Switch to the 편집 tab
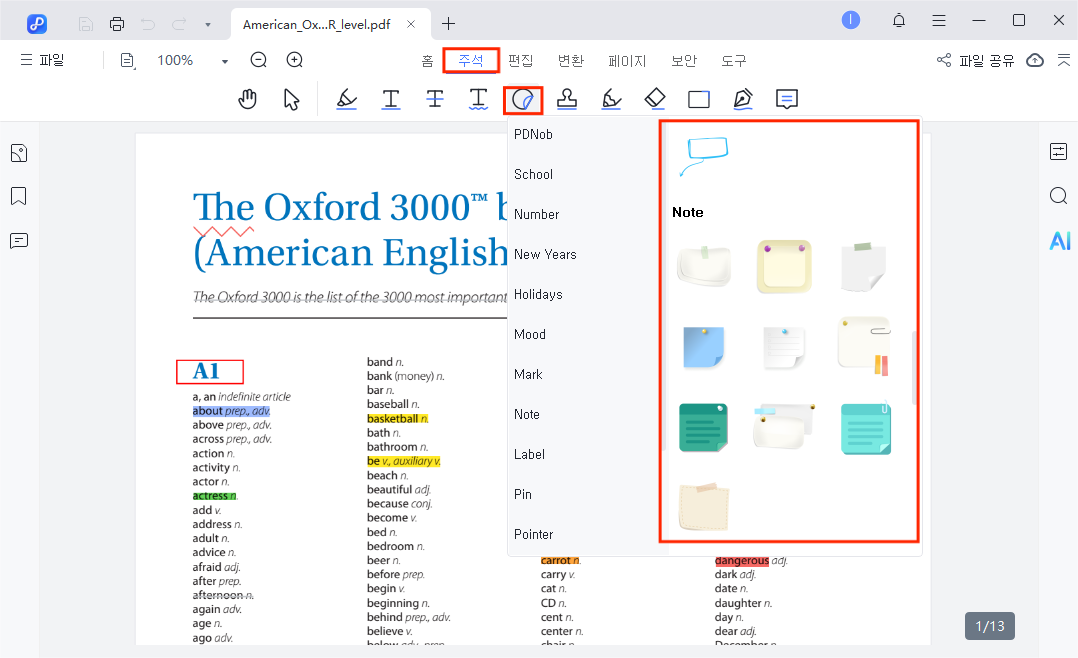This screenshot has width=1078, height=658. coord(520,60)
